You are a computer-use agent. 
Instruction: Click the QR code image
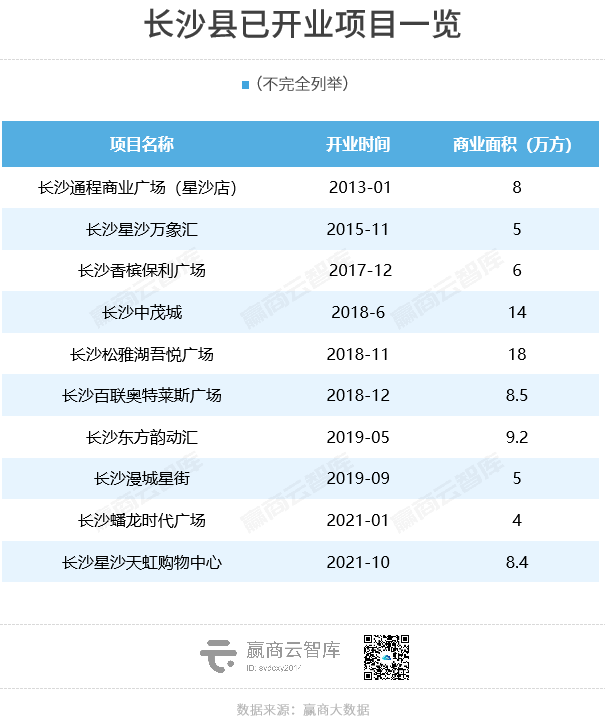tap(386, 657)
